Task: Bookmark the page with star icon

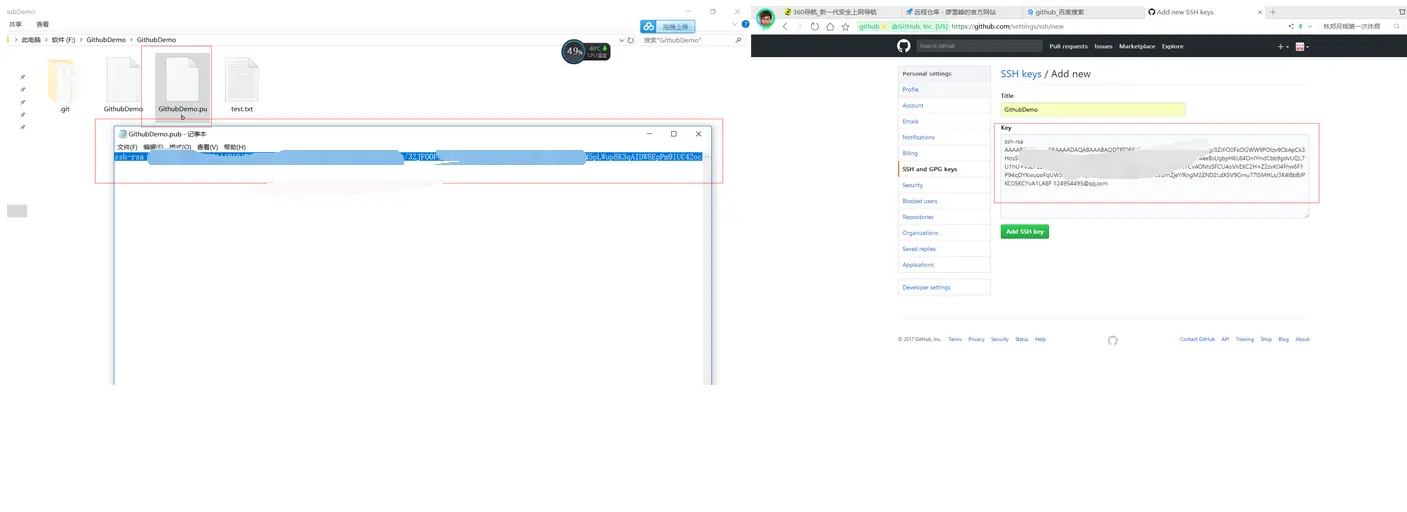Action: coord(846,27)
